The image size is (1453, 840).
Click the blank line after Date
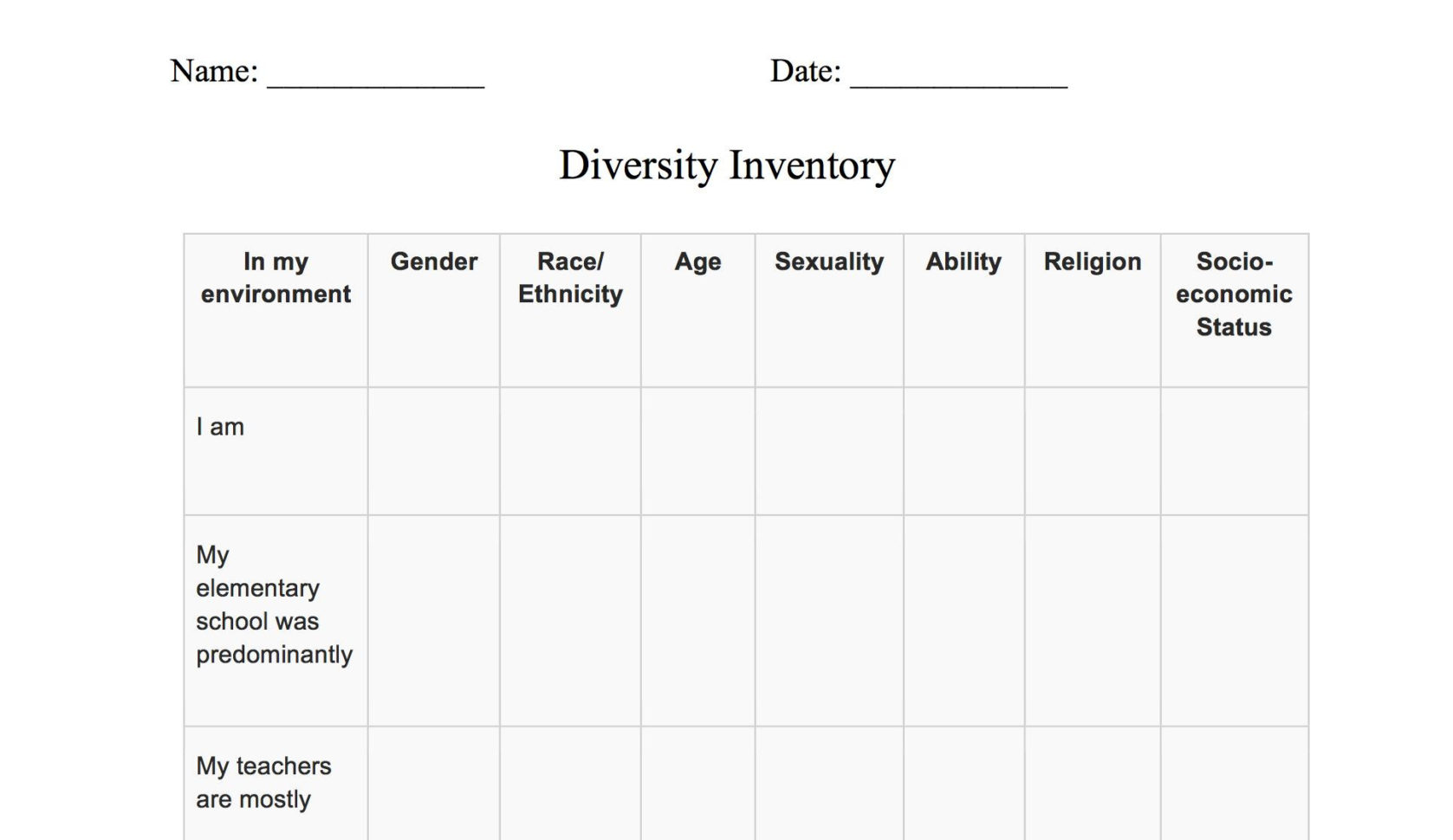pyautogui.click(x=958, y=76)
